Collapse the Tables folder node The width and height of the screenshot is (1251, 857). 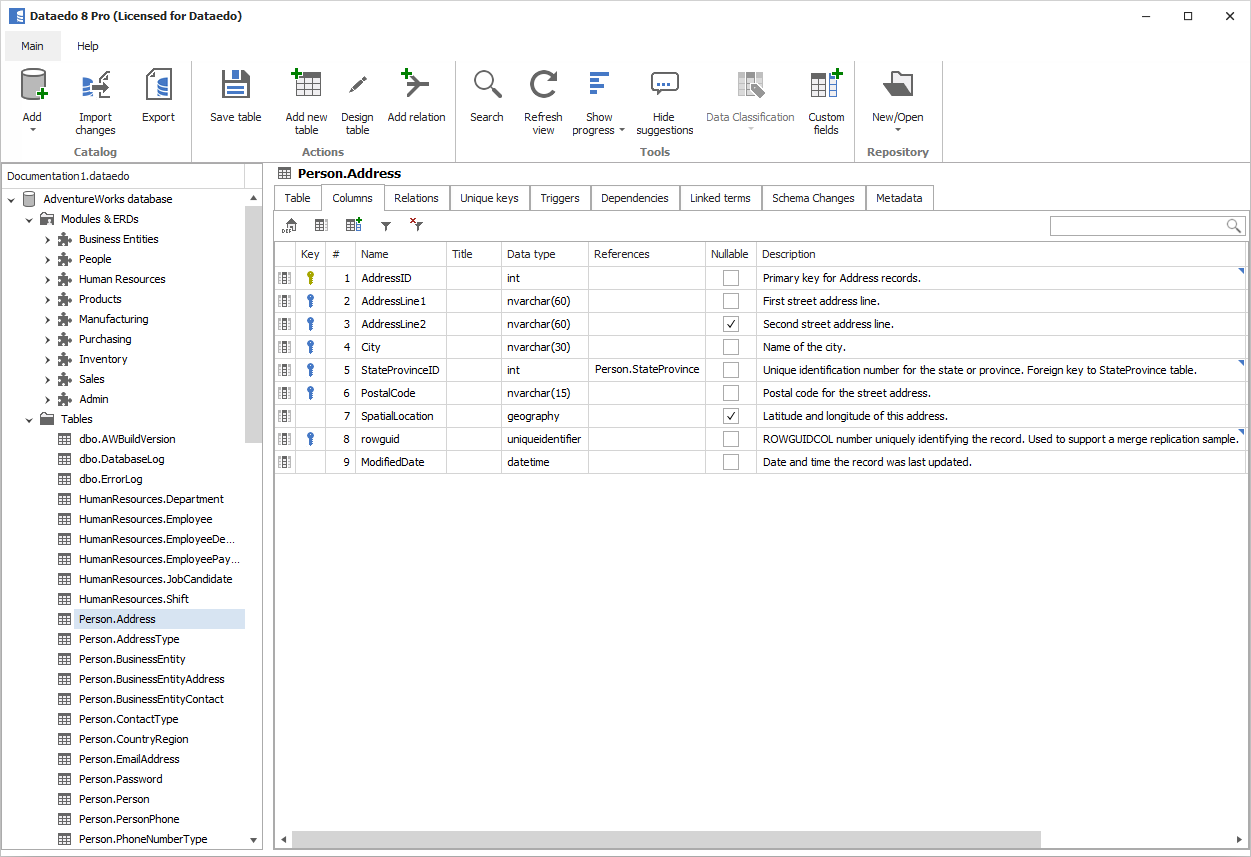tap(29, 419)
